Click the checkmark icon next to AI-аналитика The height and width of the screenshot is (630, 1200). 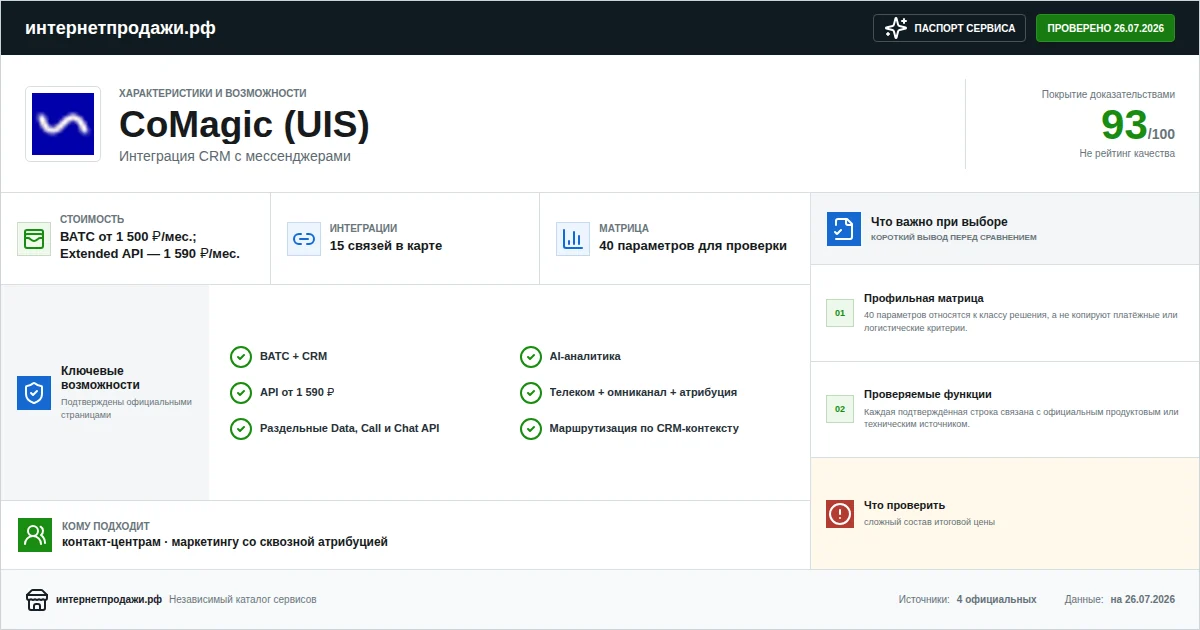[531, 357]
